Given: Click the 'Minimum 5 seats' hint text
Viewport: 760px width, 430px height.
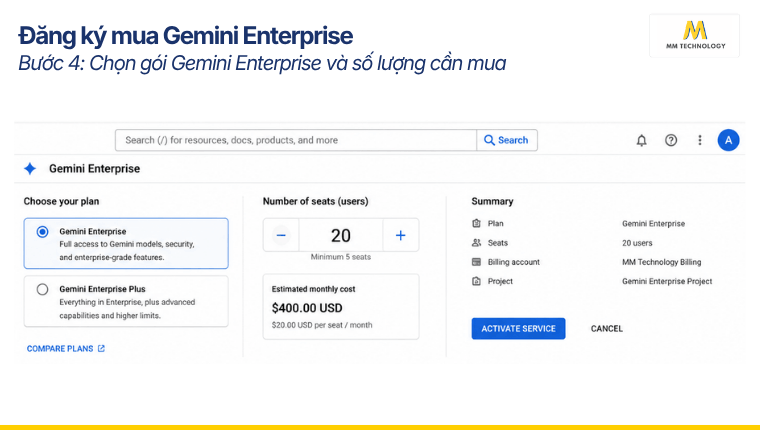Looking at the screenshot, I should [x=341, y=257].
